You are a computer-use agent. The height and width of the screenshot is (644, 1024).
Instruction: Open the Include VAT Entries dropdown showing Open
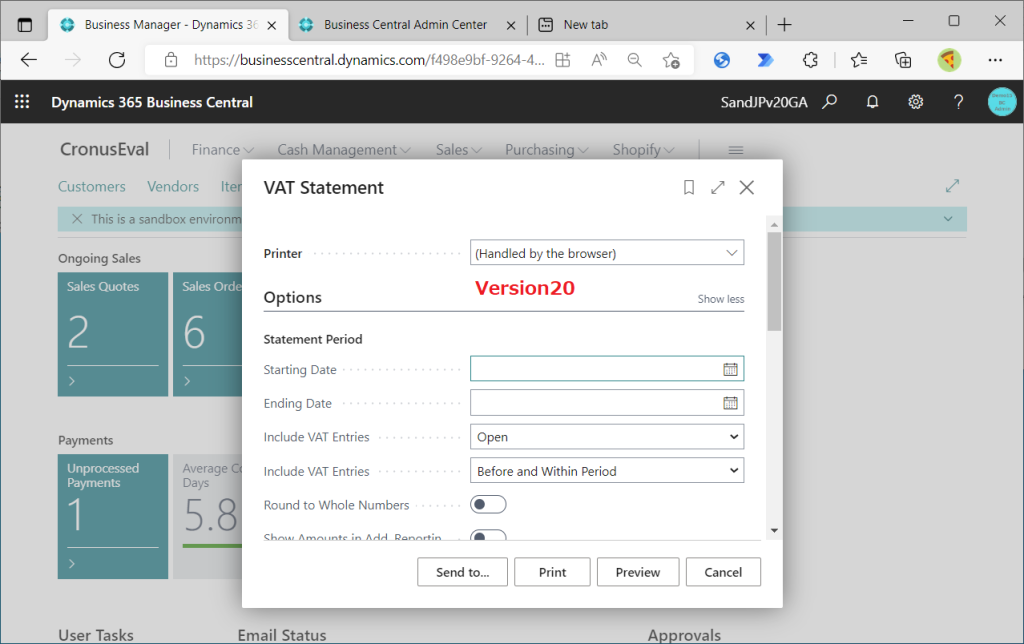tap(607, 437)
